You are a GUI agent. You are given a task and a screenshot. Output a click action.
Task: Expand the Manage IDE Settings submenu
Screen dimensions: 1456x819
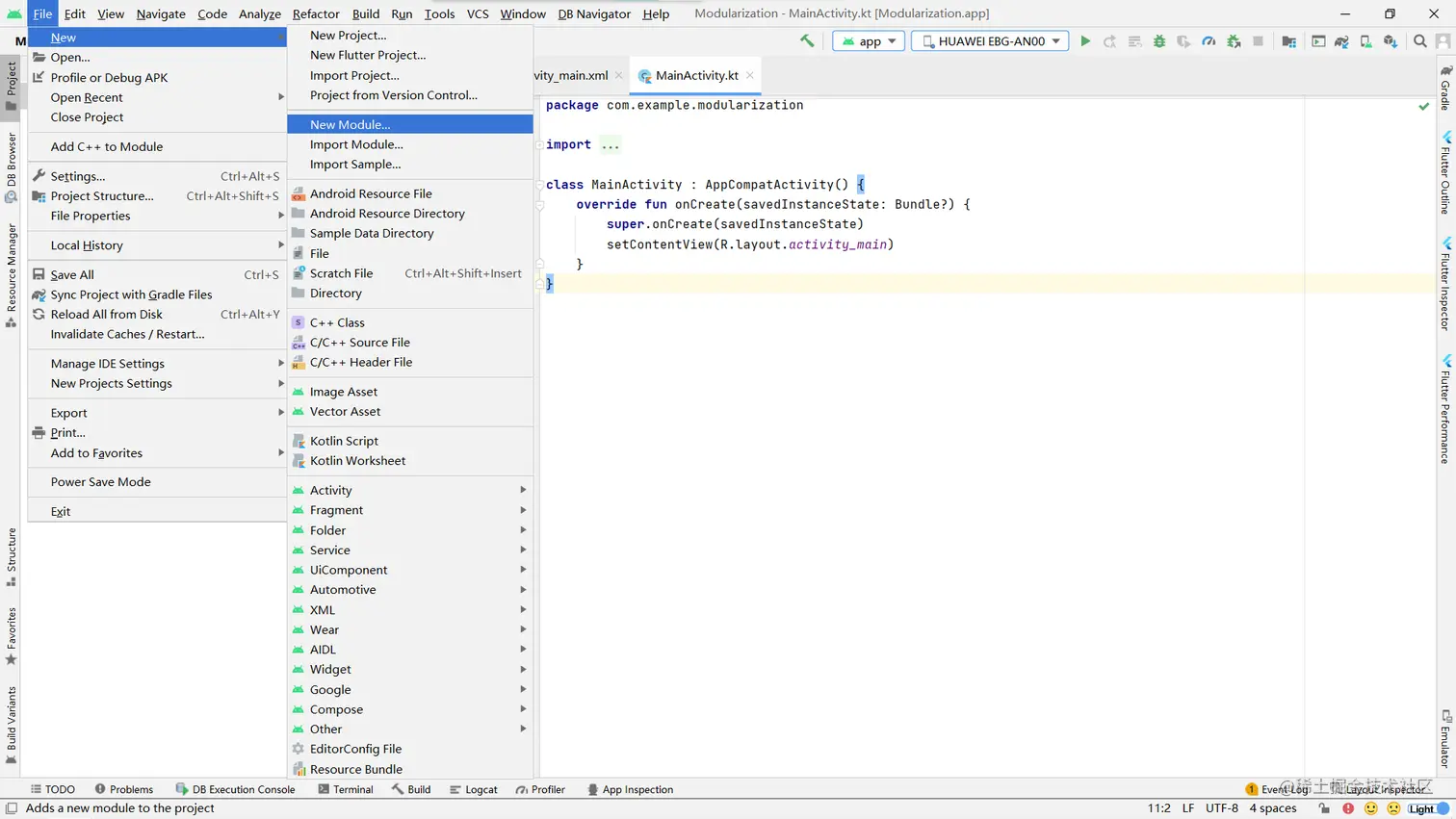(157, 364)
